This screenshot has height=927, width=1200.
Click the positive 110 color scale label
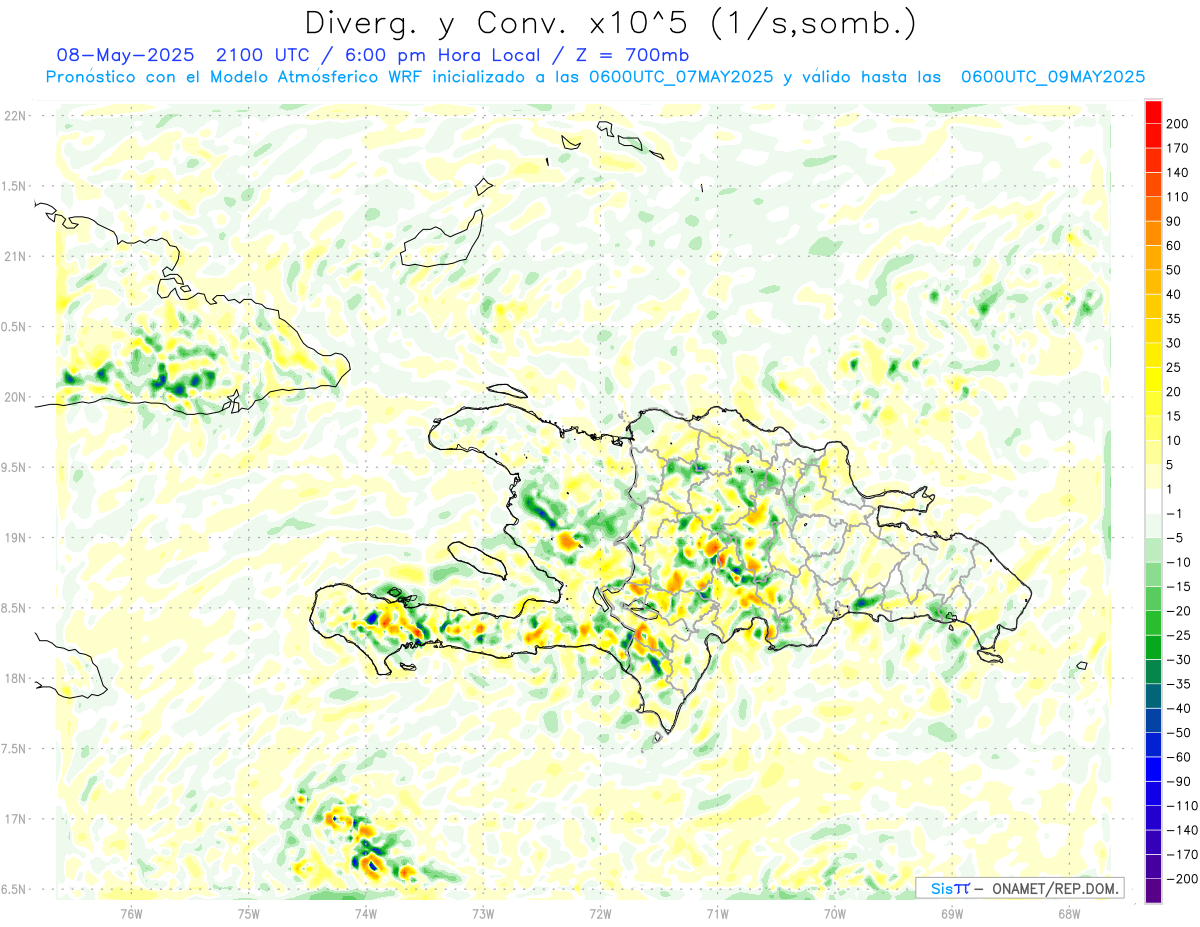pos(1177,197)
